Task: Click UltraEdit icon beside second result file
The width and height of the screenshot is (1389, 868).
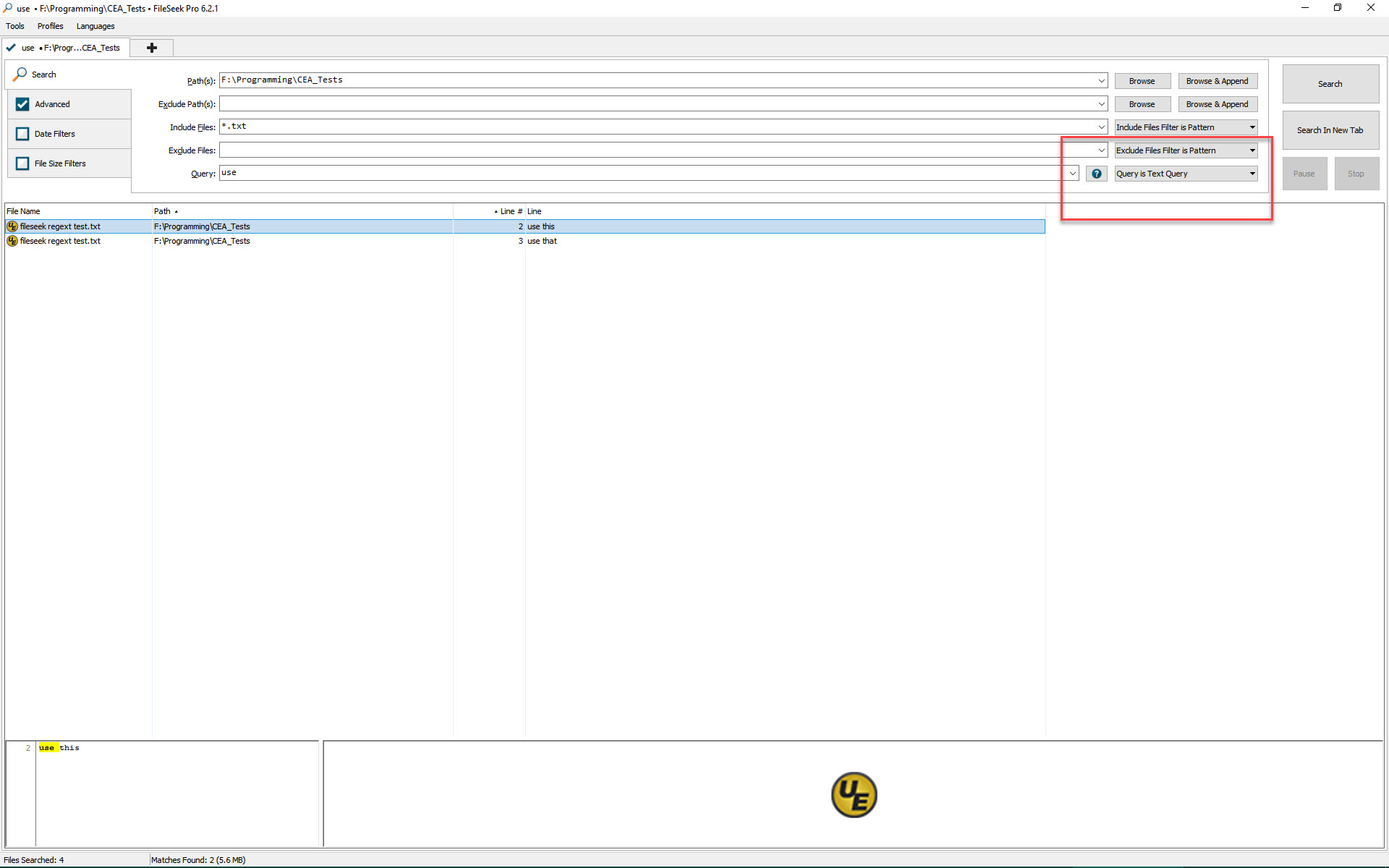Action: click(12, 241)
